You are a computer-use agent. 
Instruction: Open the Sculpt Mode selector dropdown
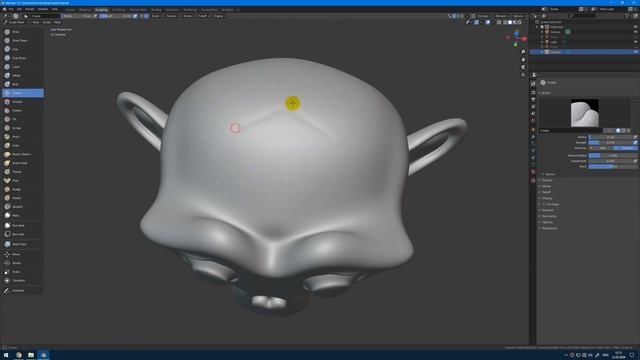click(x=16, y=22)
